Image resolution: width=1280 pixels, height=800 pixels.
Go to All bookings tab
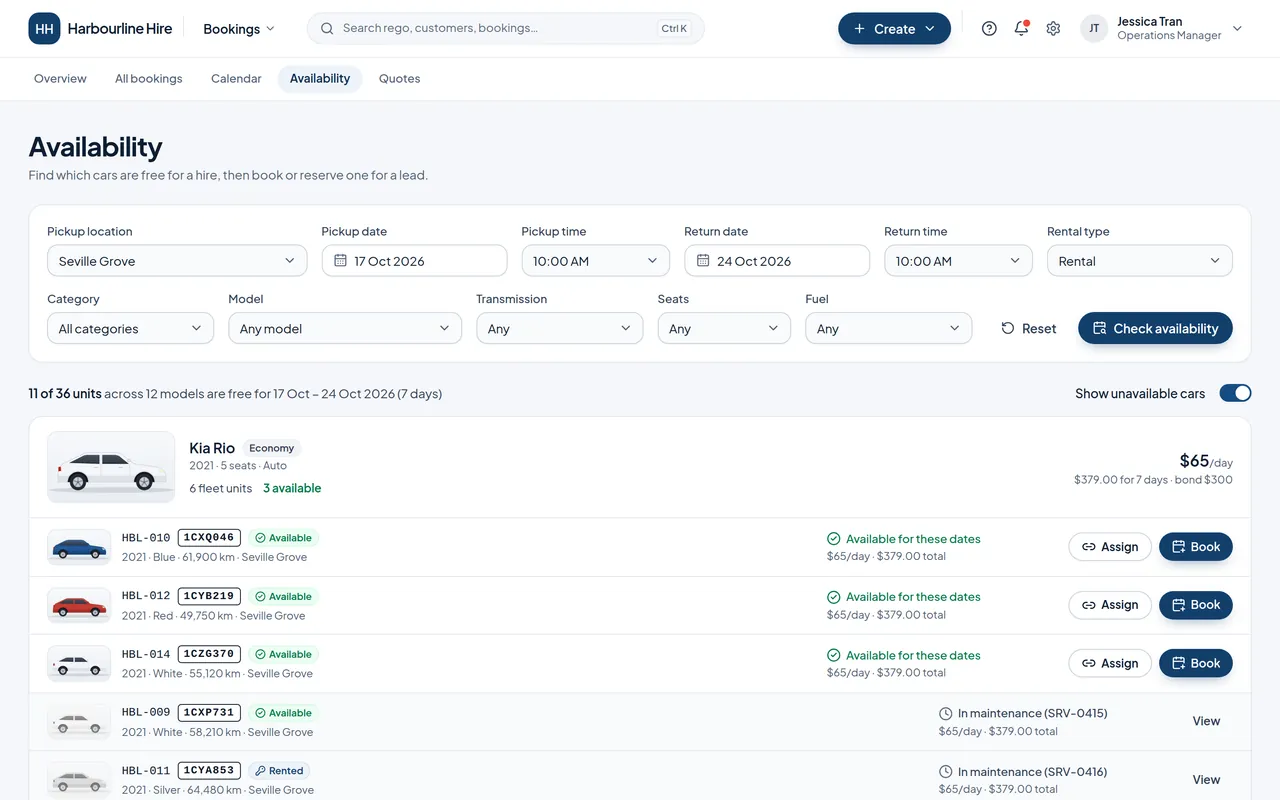point(149,79)
